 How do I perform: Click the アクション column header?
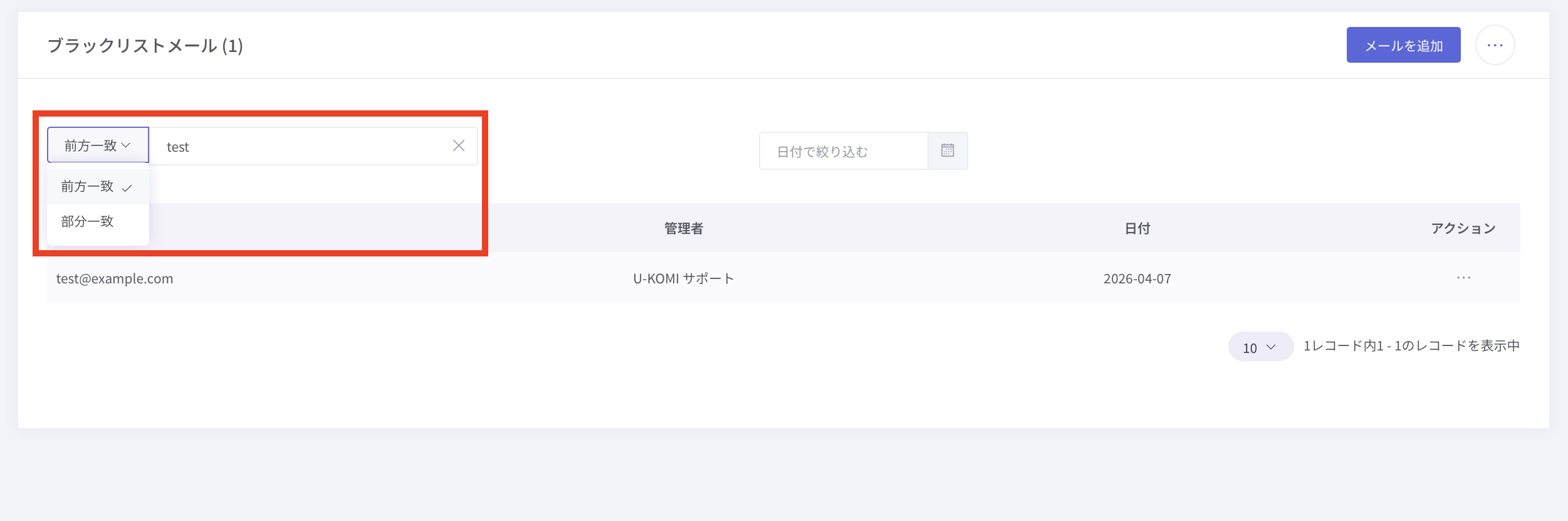1463,228
